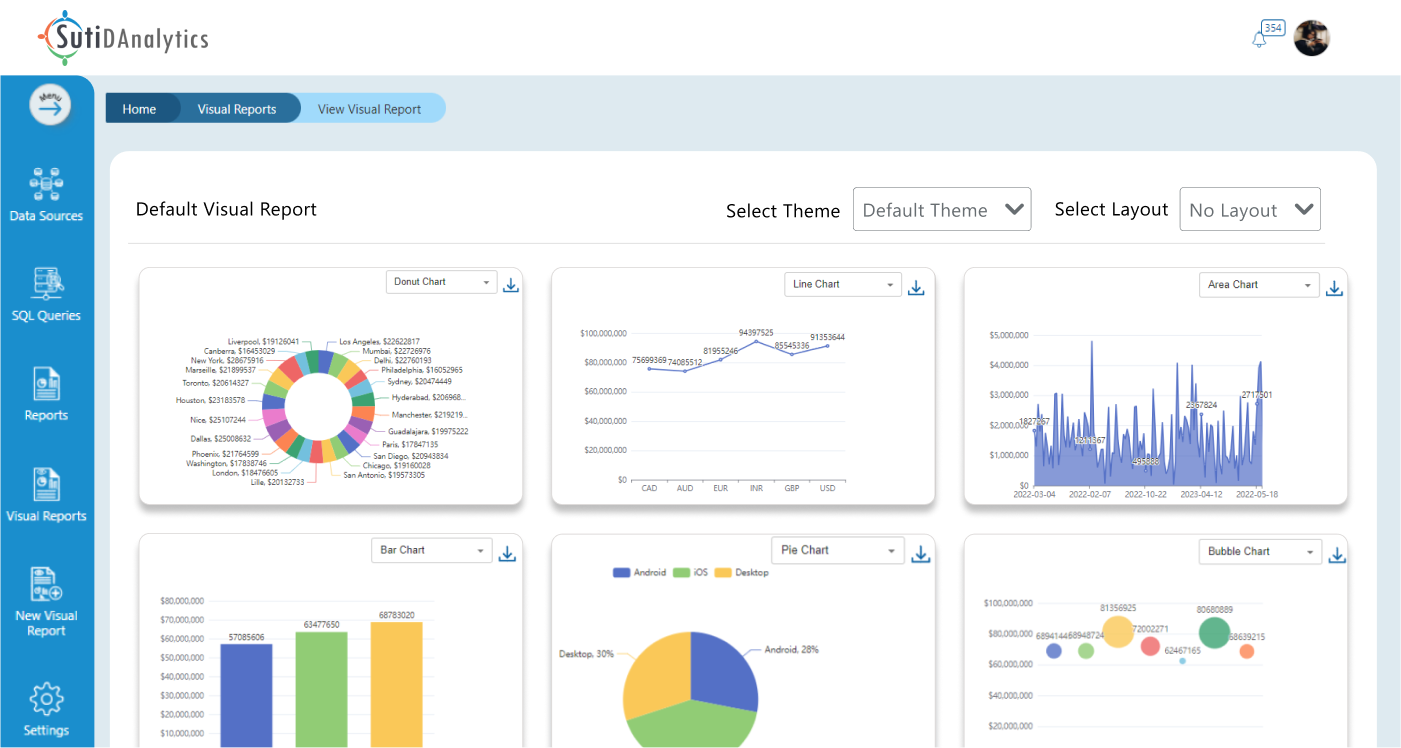Open Data Sources from the sidebar
The width and height of the screenshot is (1401, 748).
46,194
